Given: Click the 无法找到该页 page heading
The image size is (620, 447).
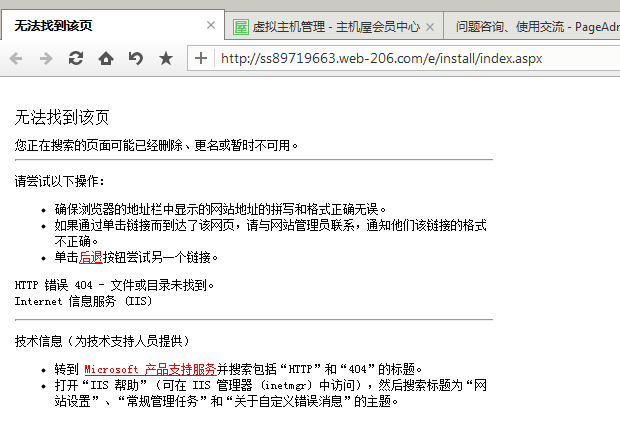Looking at the screenshot, I should tap(62, 118).
